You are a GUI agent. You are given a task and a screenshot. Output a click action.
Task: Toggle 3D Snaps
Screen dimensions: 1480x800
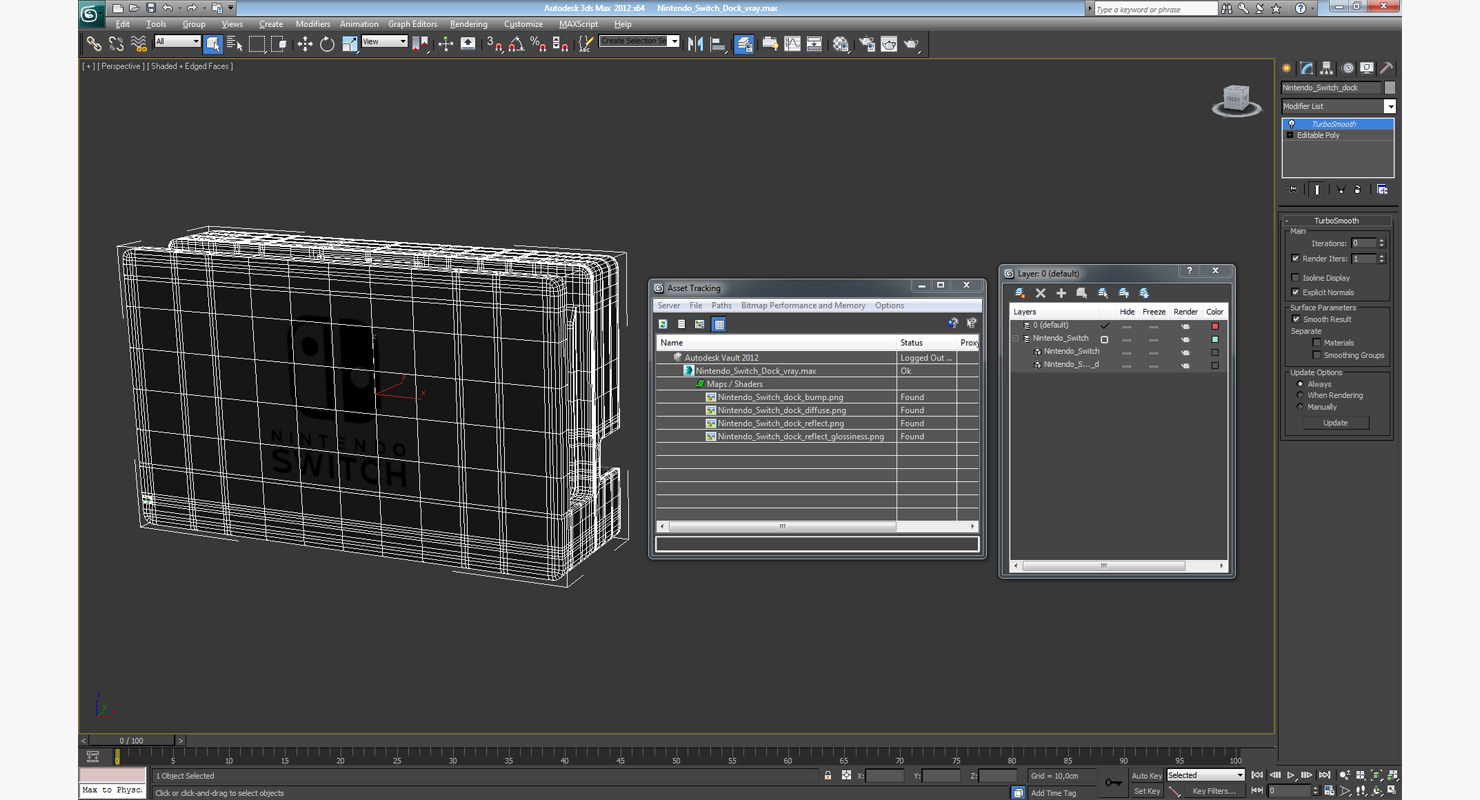[x=494, y=44]
